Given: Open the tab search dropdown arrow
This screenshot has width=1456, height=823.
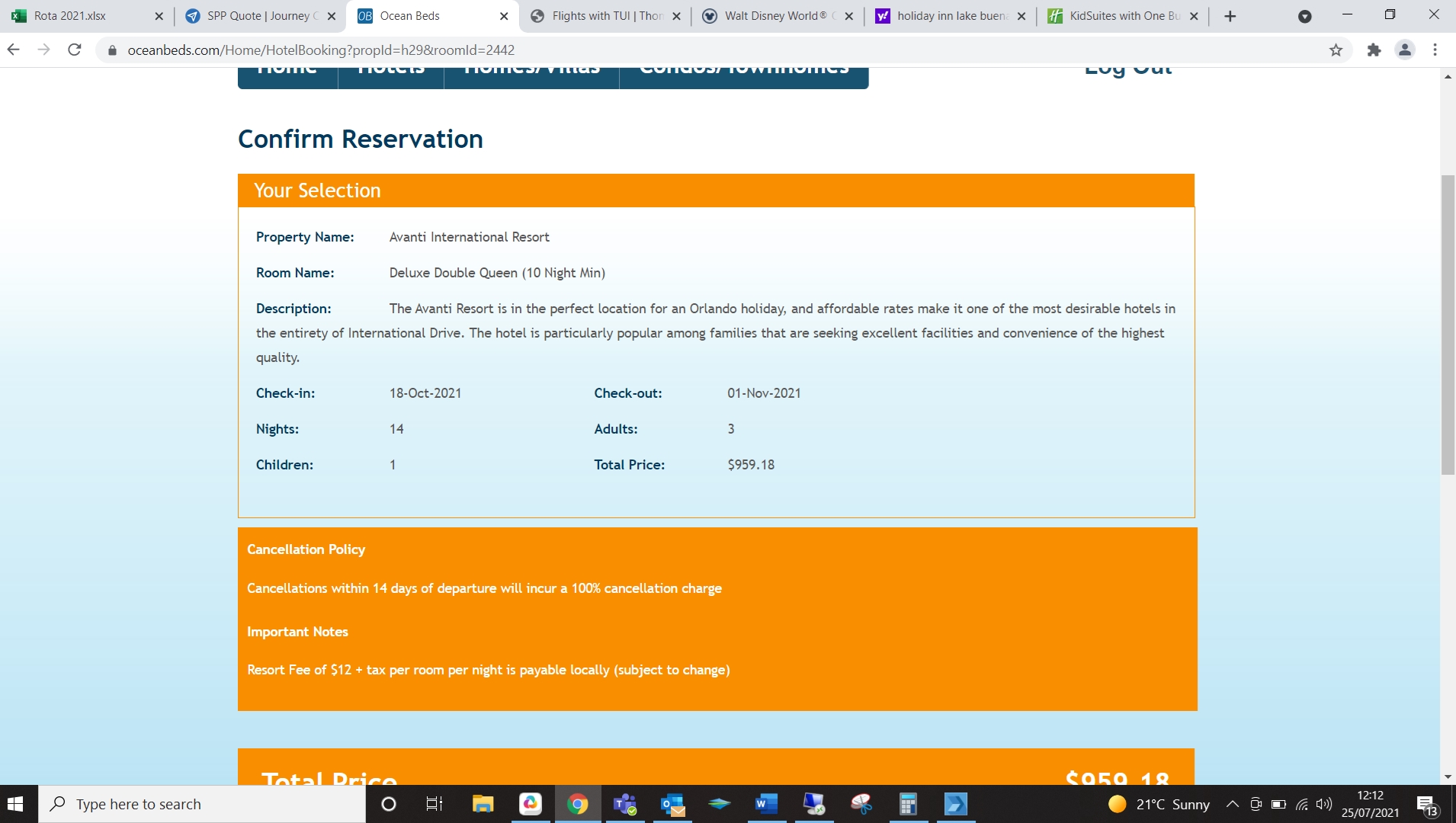Looking at the screenshot, I should point(1304,16).
